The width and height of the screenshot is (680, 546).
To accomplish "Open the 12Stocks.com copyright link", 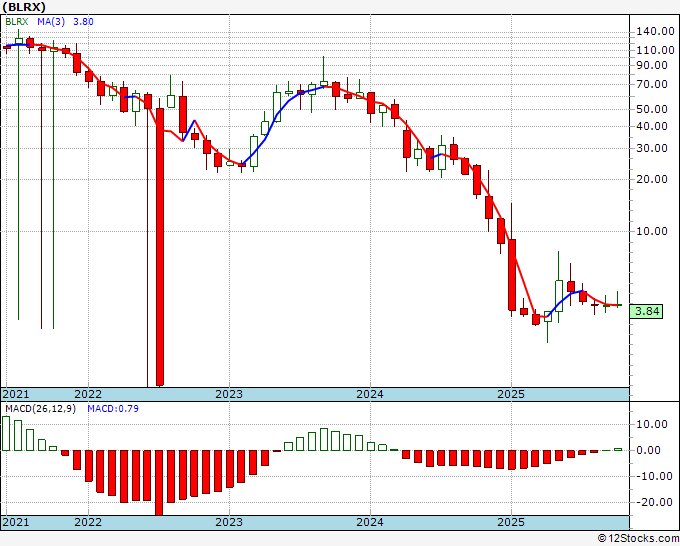I will [x=638, y=539].
